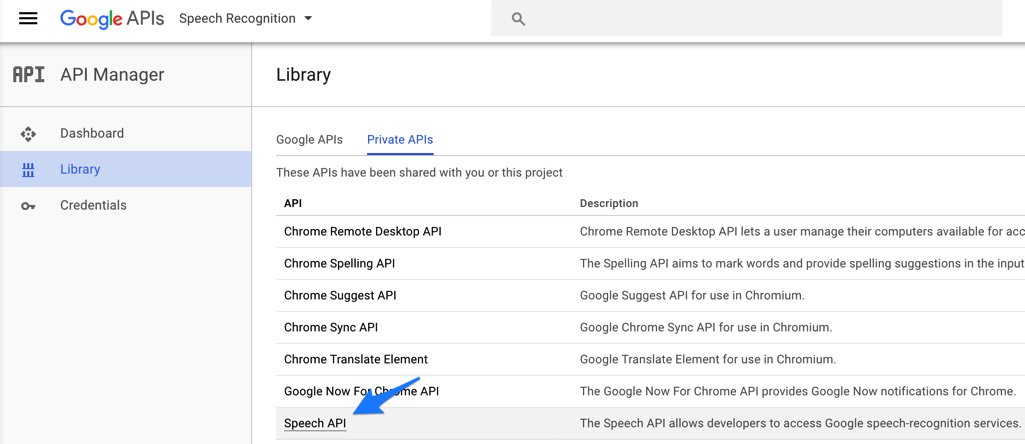Open Chrome Translate Element

pyautogui.click(x=356, y=360)
